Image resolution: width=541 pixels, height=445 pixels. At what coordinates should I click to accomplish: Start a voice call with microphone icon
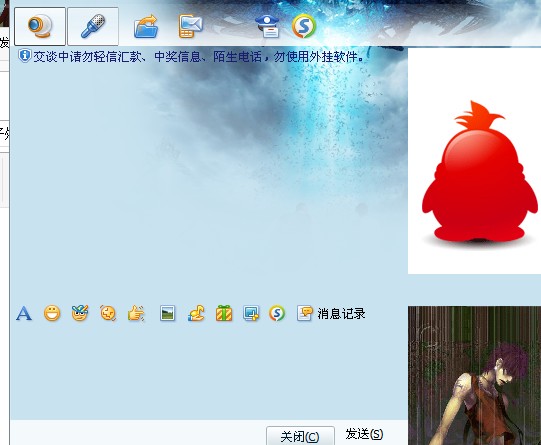pyautogui.click(x=93, y=26)
